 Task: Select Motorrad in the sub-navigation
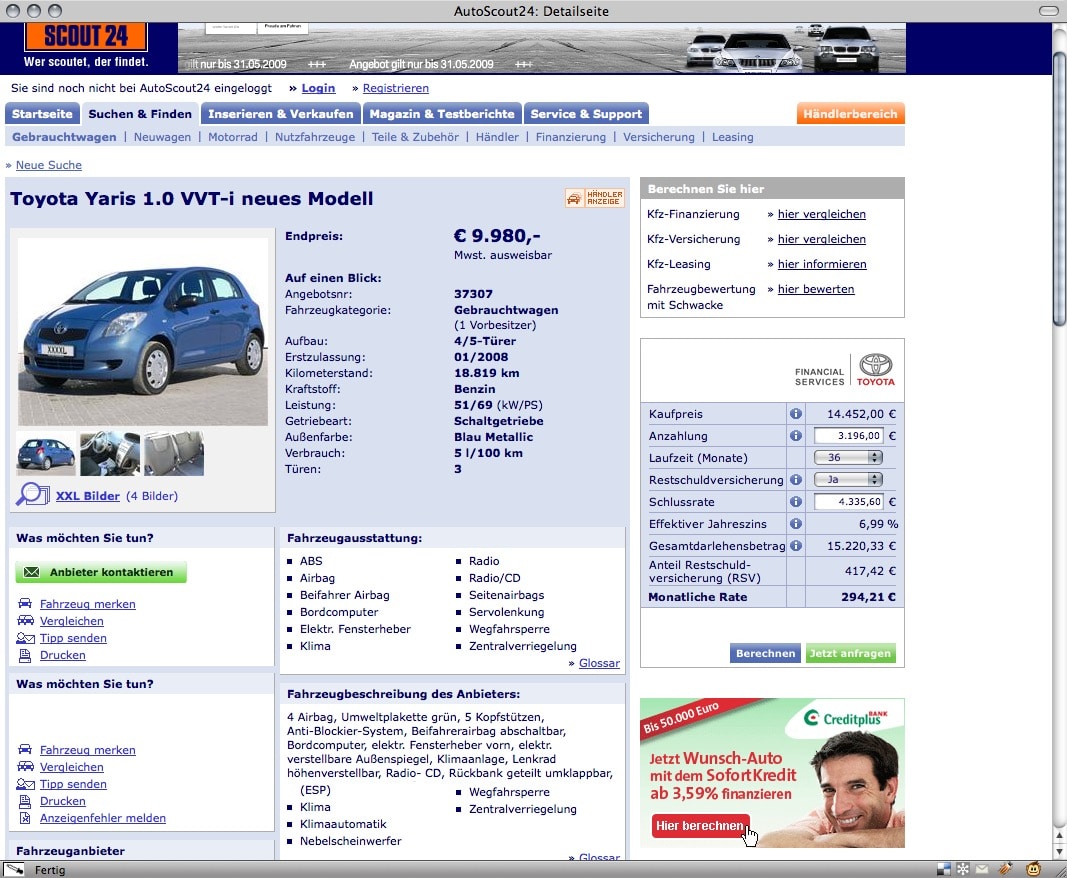(x=233, y=137)
